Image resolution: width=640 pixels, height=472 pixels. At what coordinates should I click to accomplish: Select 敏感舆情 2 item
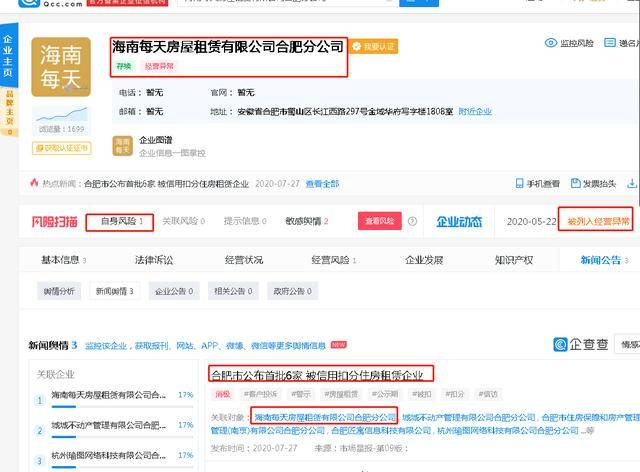click(x=307, y=221)
